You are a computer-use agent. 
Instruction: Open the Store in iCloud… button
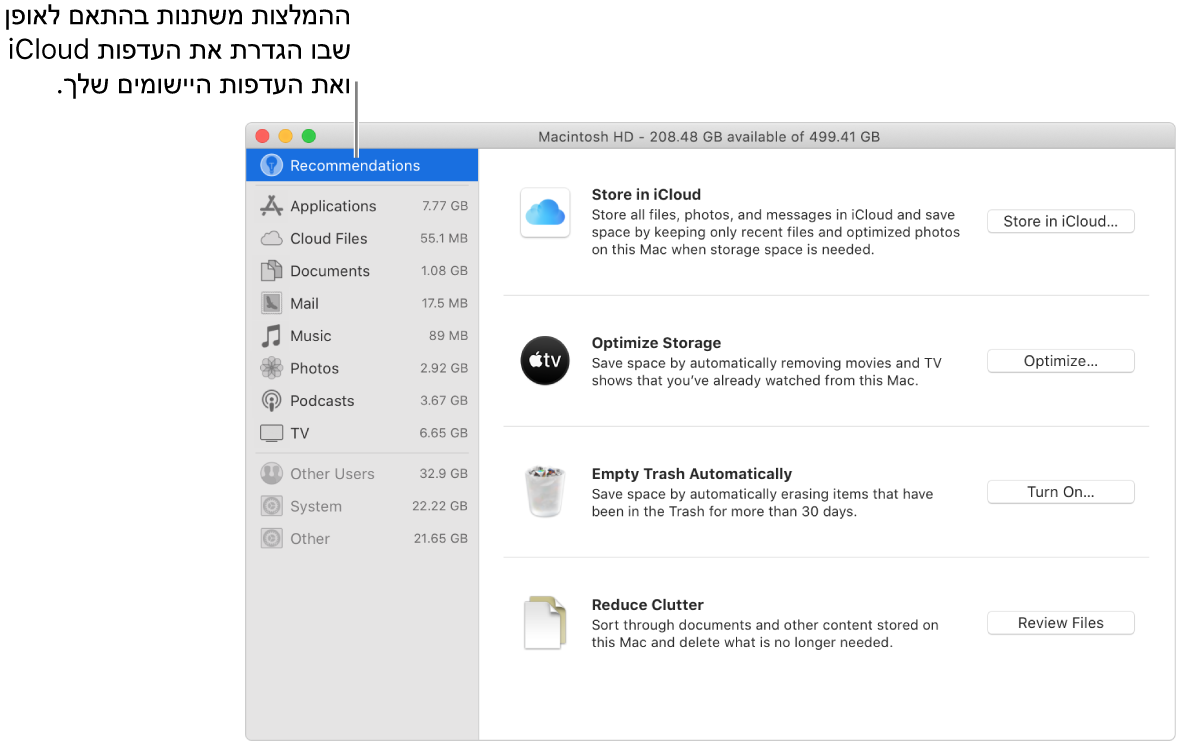pyautogui.click(x=1060, y=222)
